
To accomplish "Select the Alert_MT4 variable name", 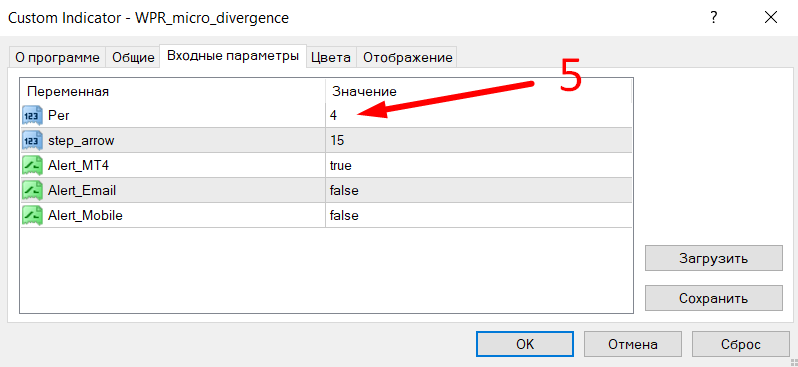I will (78, 166).
